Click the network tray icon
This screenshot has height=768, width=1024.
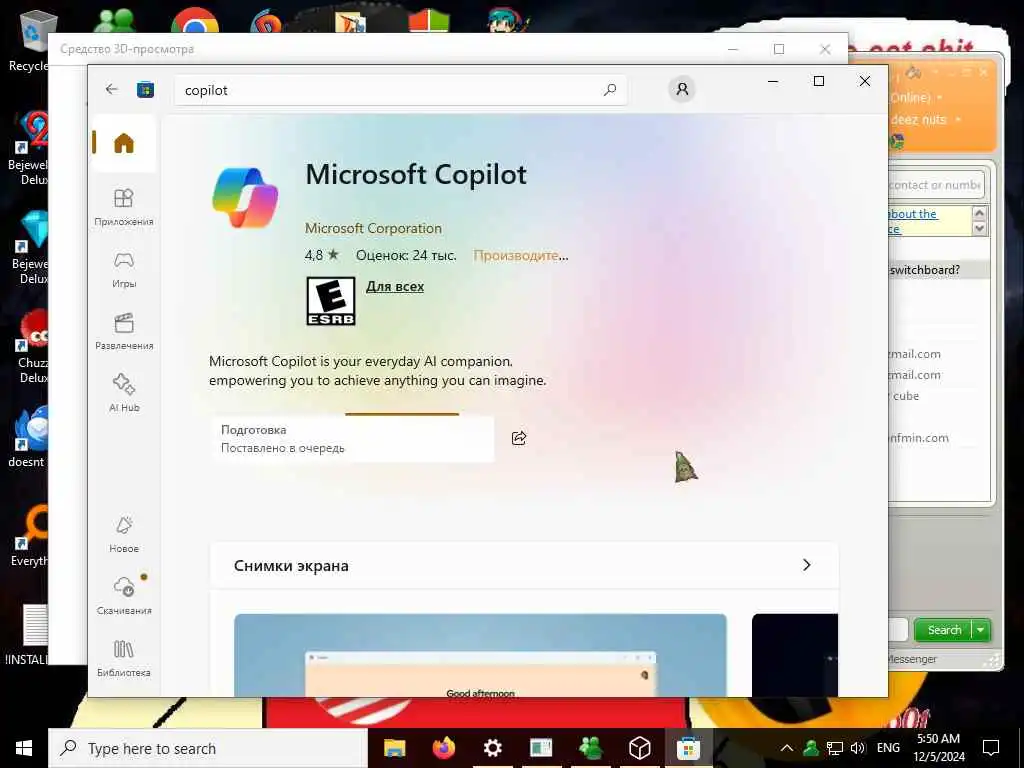click(834, 748)
